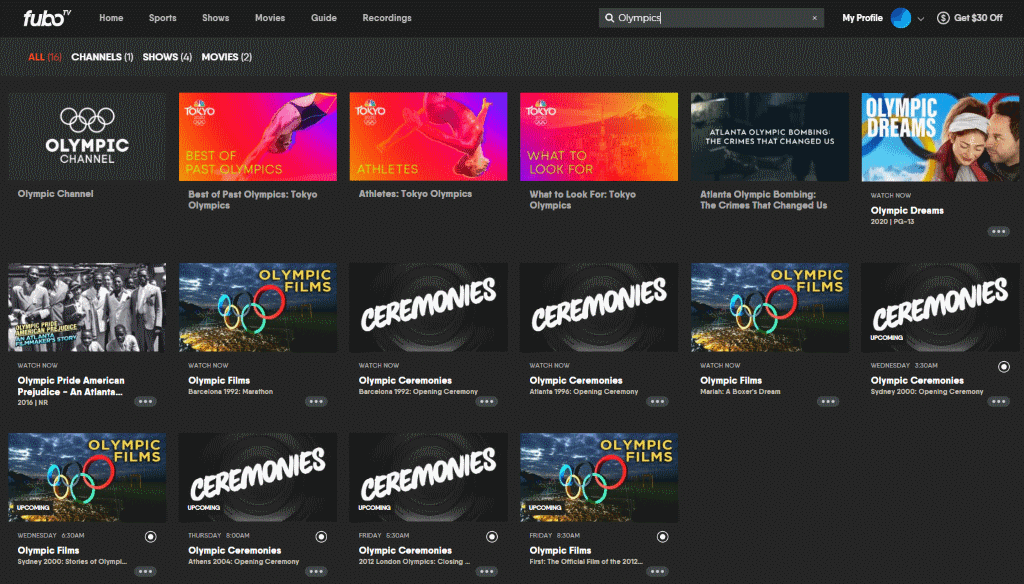Expand the My Profile dropdown arrow
Viewport: 1024px width, 584px height.
pyautogui.click(x=921, y=19)
